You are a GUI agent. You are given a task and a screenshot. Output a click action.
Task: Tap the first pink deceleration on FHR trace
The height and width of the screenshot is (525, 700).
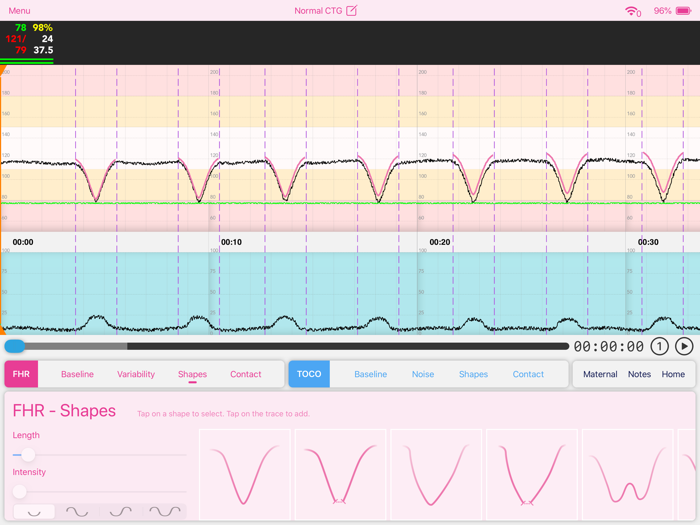click(x=96, y=179)
